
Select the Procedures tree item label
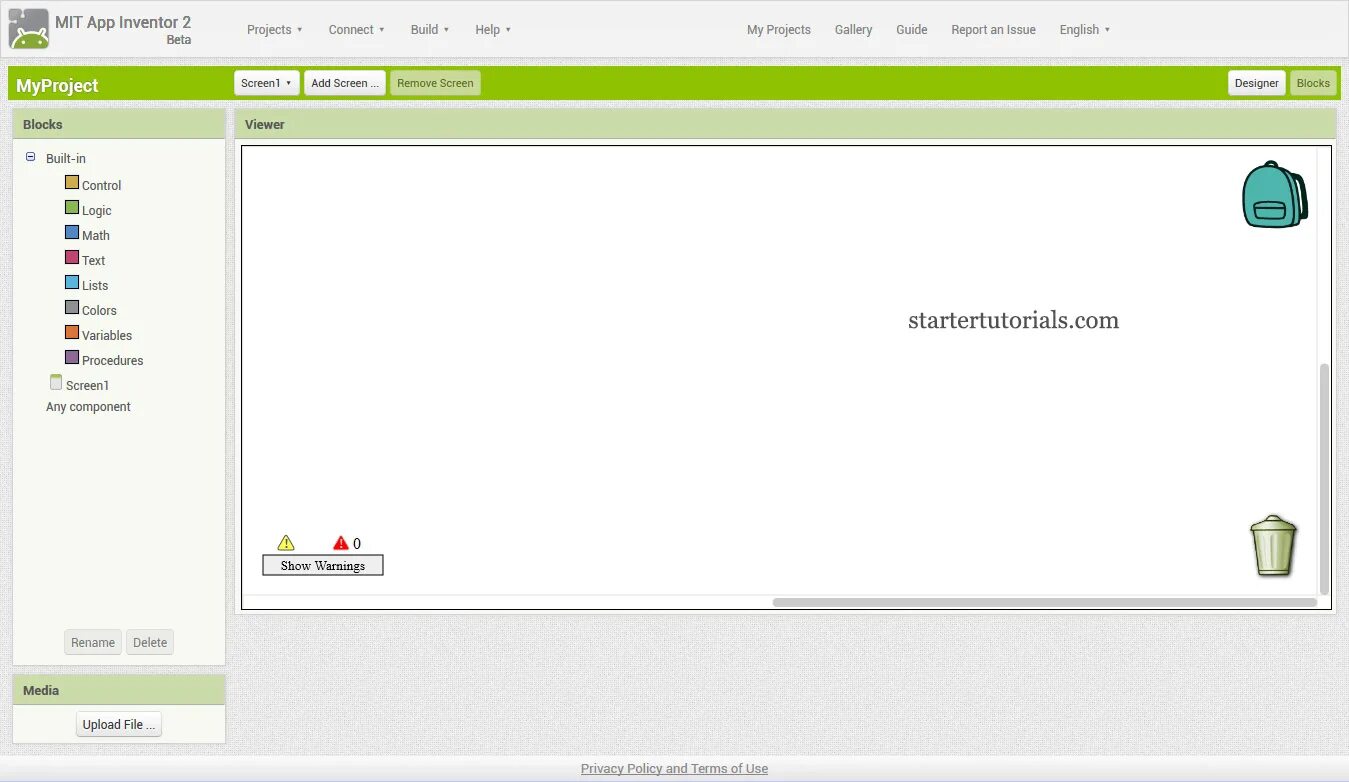click(x=112, y=360)
